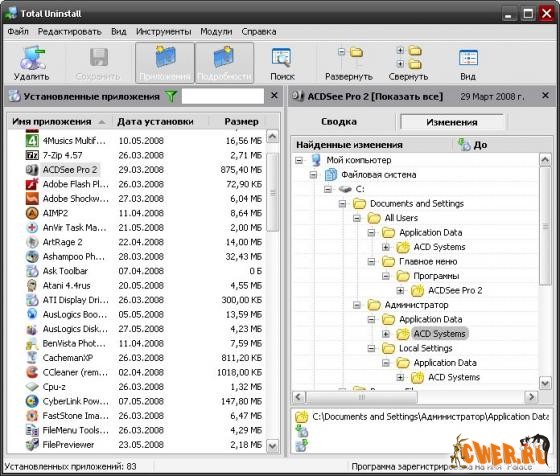Toggle the Приложения panel button
560x476 pixels.
pos(165,63)
